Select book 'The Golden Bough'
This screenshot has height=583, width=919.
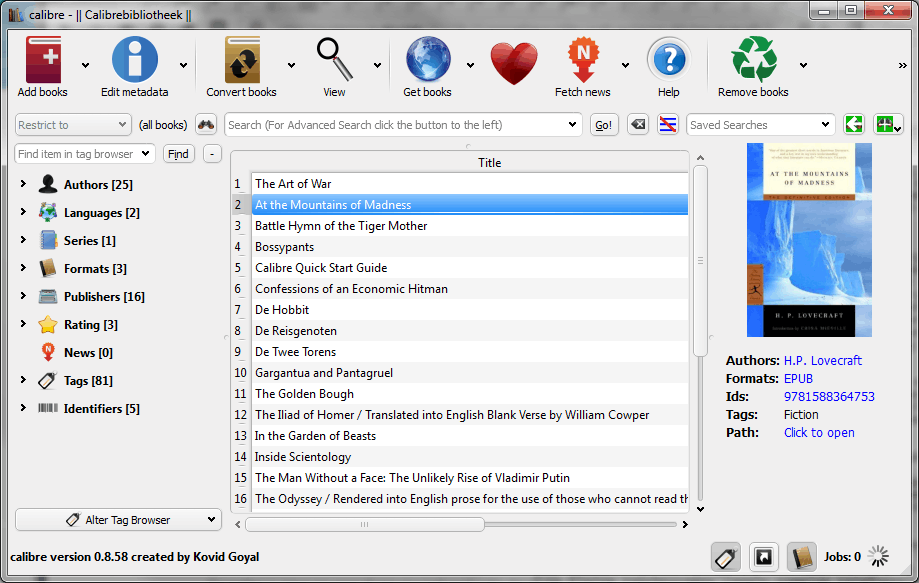click(x=469, y=394)
